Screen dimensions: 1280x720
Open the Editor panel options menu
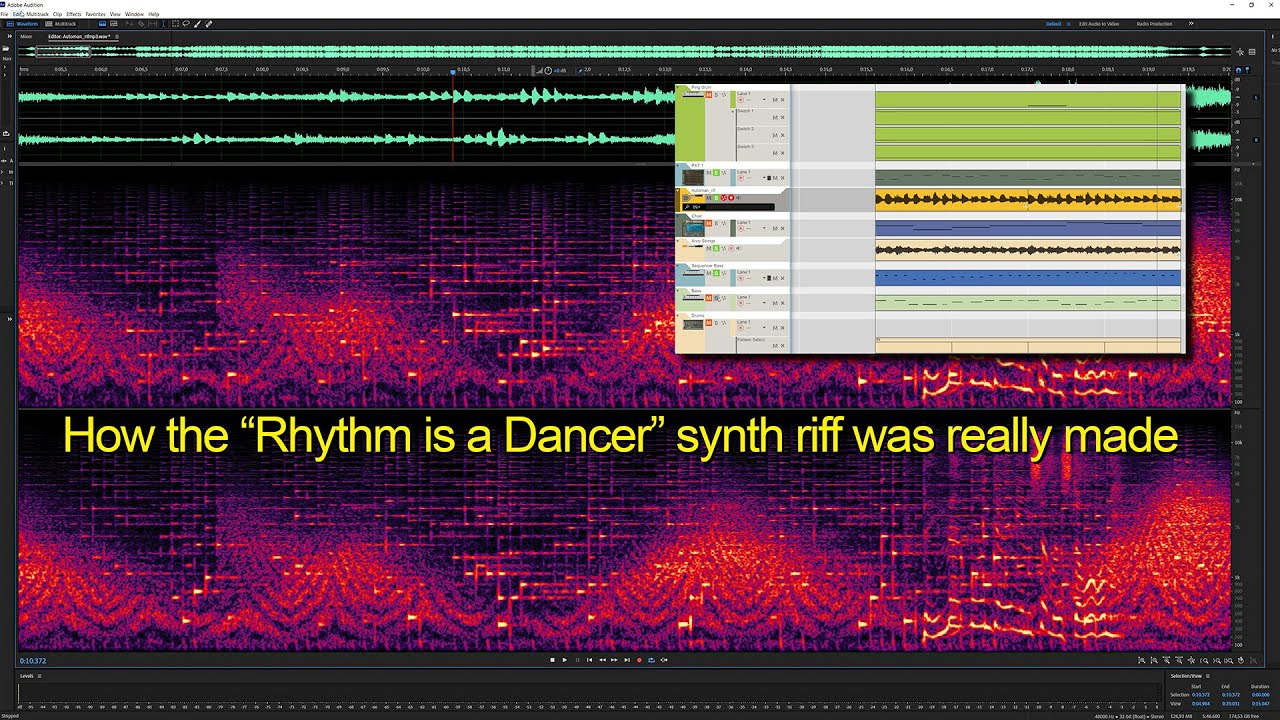[x=117, y=37]
